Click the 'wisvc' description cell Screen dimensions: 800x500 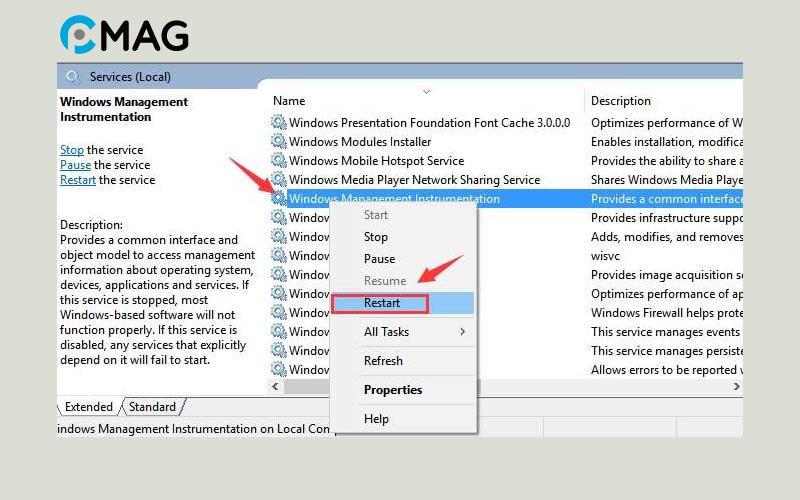point(605,256)
